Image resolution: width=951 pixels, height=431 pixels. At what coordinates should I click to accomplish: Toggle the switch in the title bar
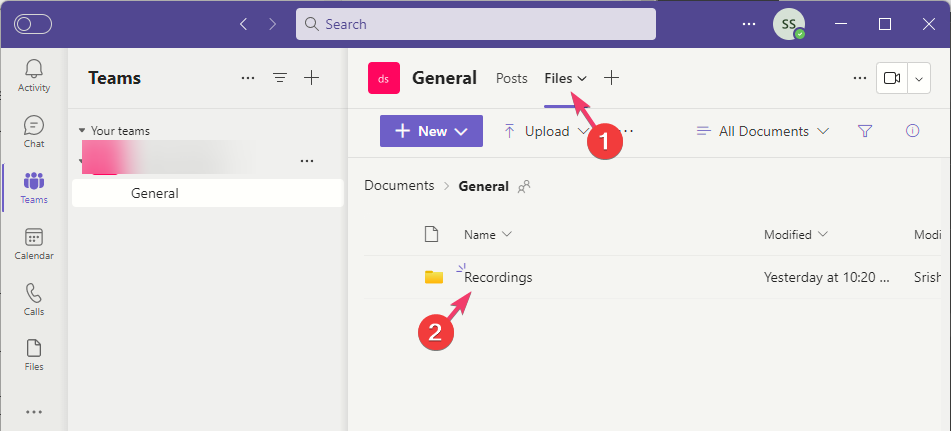click(x=33, y=24)
